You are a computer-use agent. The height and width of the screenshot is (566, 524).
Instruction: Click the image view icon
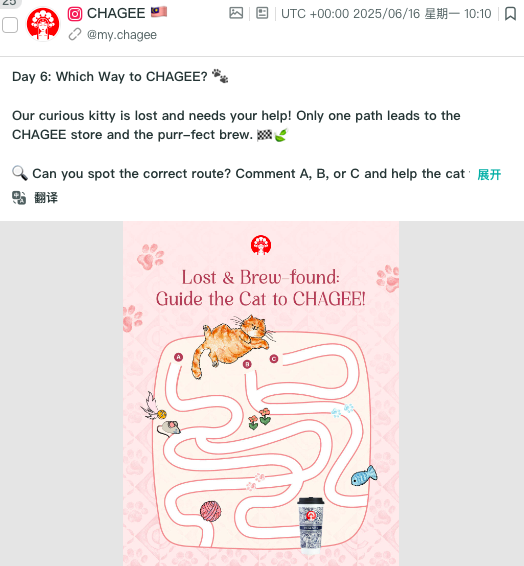click(x=236, y=13)
